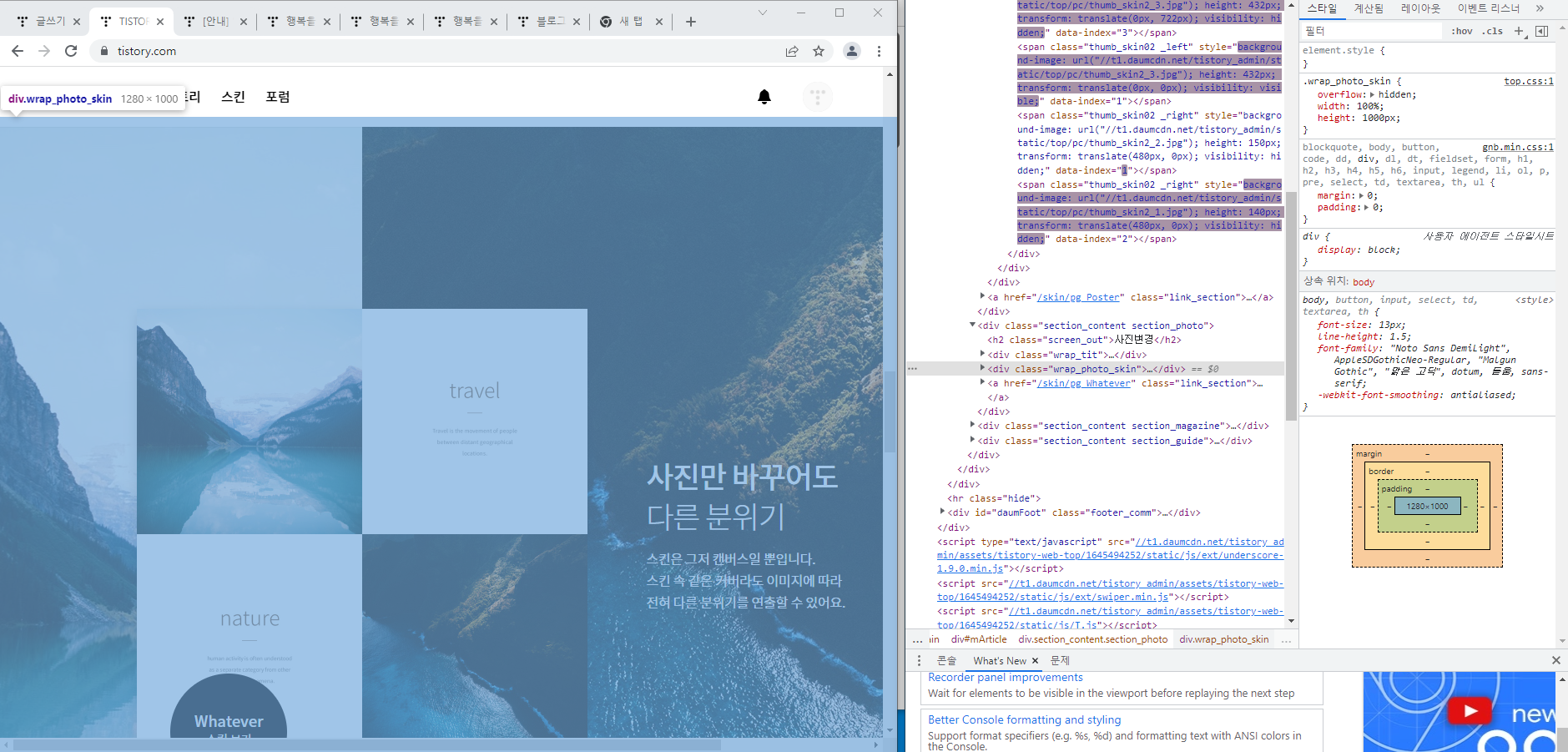Expand section_magazine div node

click(972, 425)
